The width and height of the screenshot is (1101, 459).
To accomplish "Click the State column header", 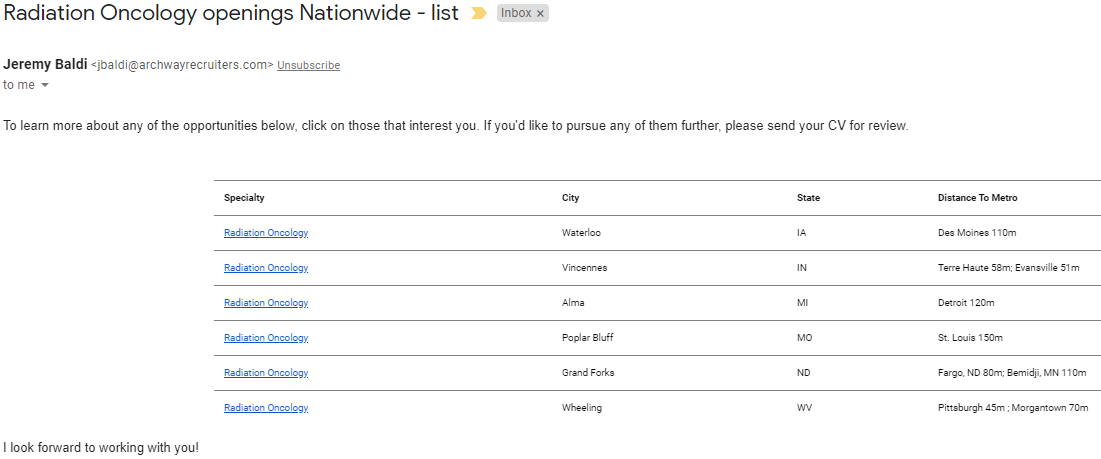I will click(x=808, y=198).
